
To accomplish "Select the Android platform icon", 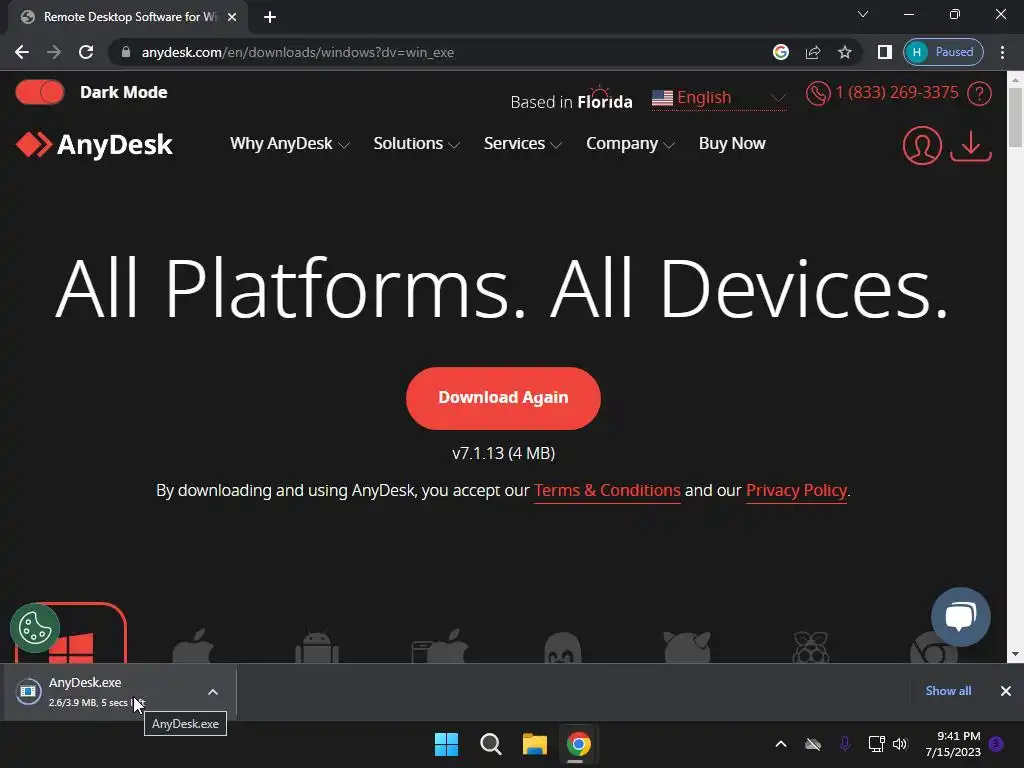I will (317, 647).
